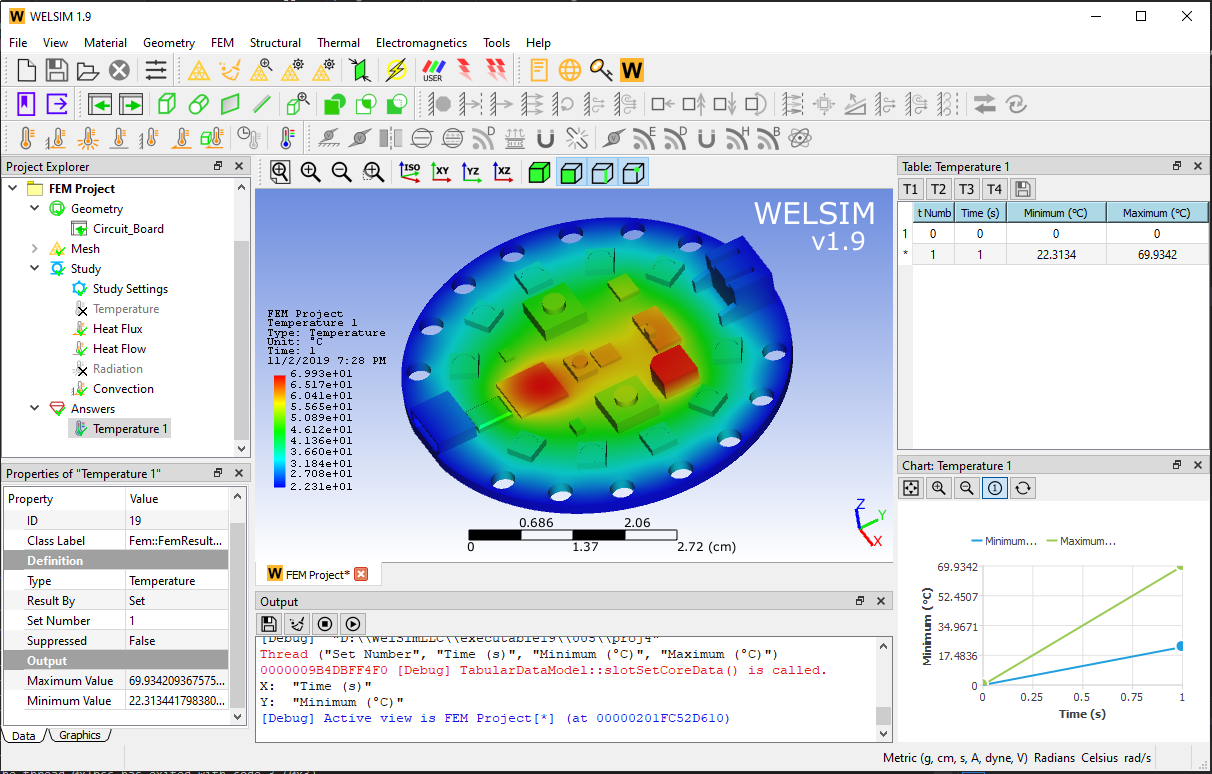Viewport: 1212px width, 774px height.
Task: Toggle the last wireframe cube display mode
Action: pos(634,172)
